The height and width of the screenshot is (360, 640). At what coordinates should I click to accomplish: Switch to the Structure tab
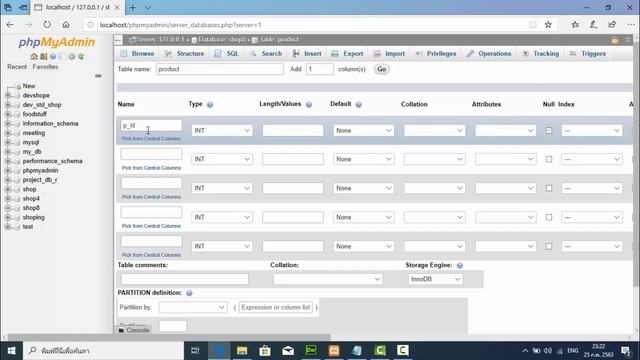click(x=185, y=53)
